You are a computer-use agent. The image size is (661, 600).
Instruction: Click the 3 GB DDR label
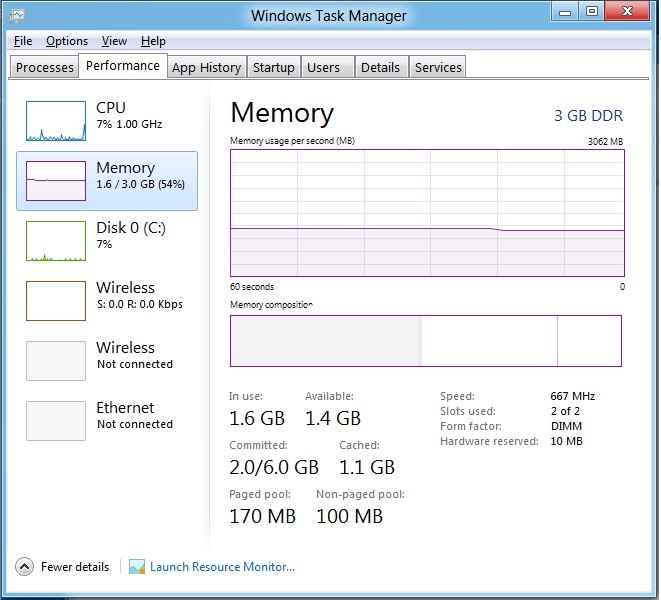tap(588, 116)
